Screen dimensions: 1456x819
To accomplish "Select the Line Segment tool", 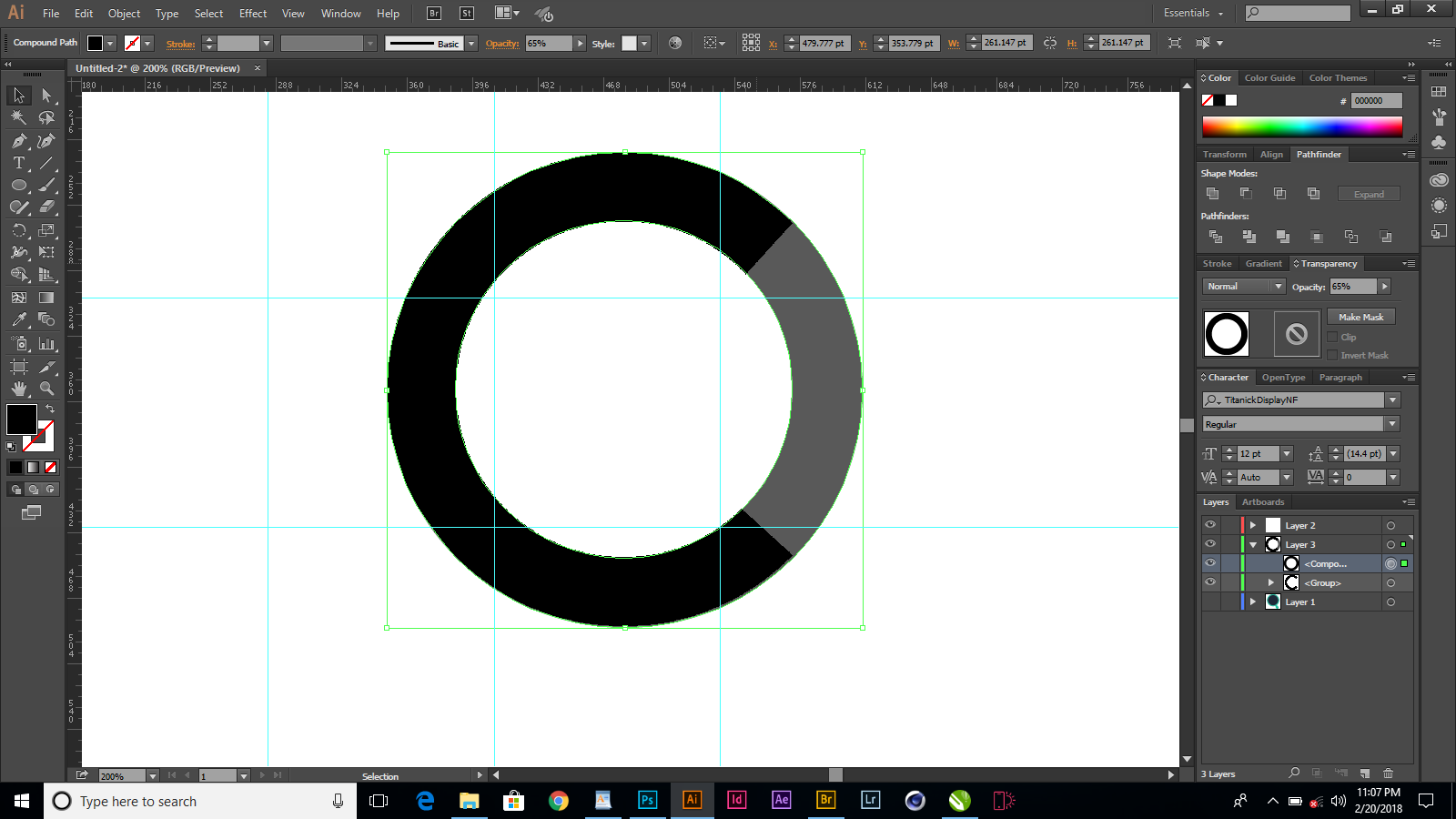I will click(x=46, y=163).
